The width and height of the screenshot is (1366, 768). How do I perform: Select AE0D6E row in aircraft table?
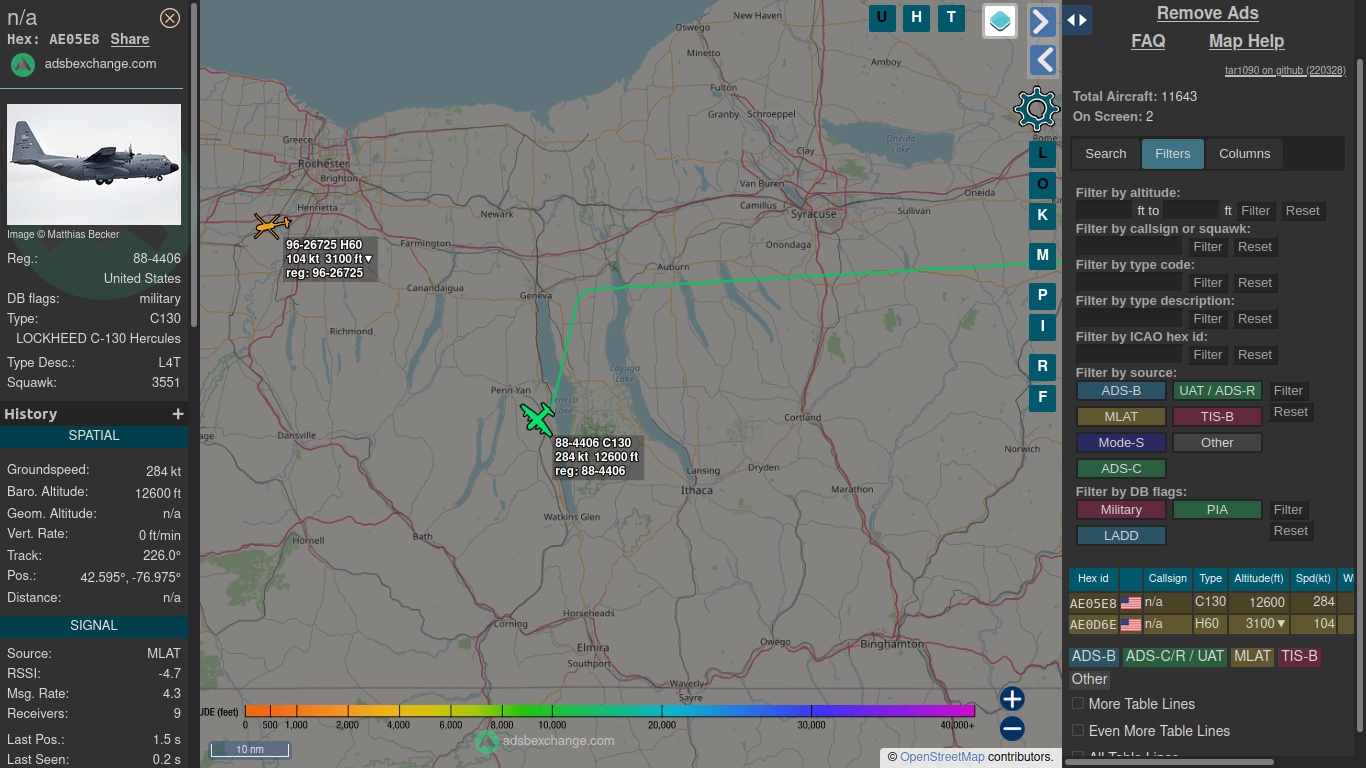tap(1211, 625)
